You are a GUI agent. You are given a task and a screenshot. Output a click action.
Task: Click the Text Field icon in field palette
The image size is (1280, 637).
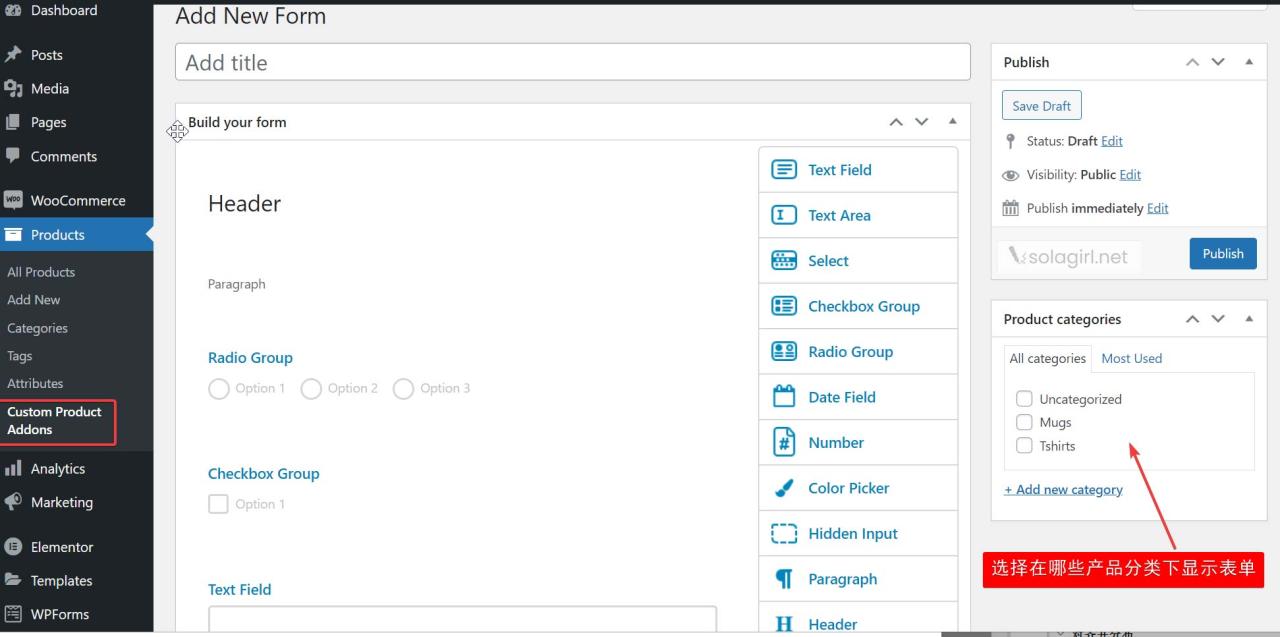tap(784, 170)
